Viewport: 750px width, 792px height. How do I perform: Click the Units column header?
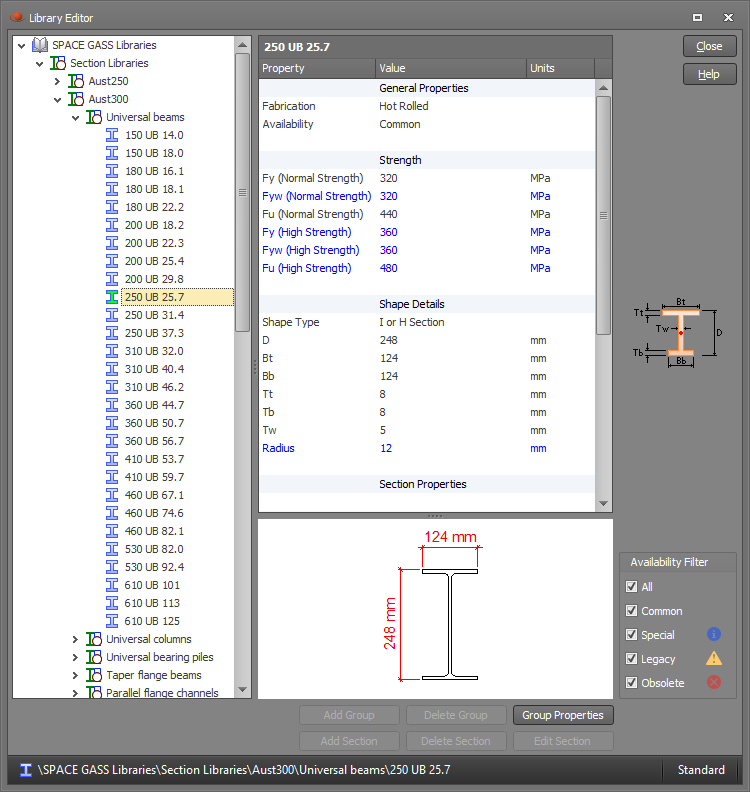tap(560, 68)
